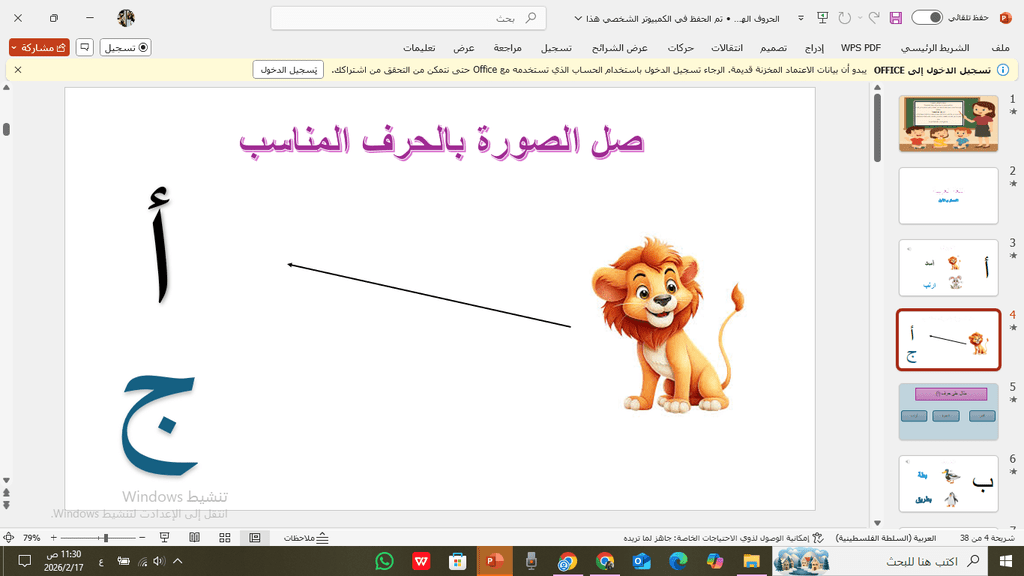Click the user account profile picture

pos(126,18)
